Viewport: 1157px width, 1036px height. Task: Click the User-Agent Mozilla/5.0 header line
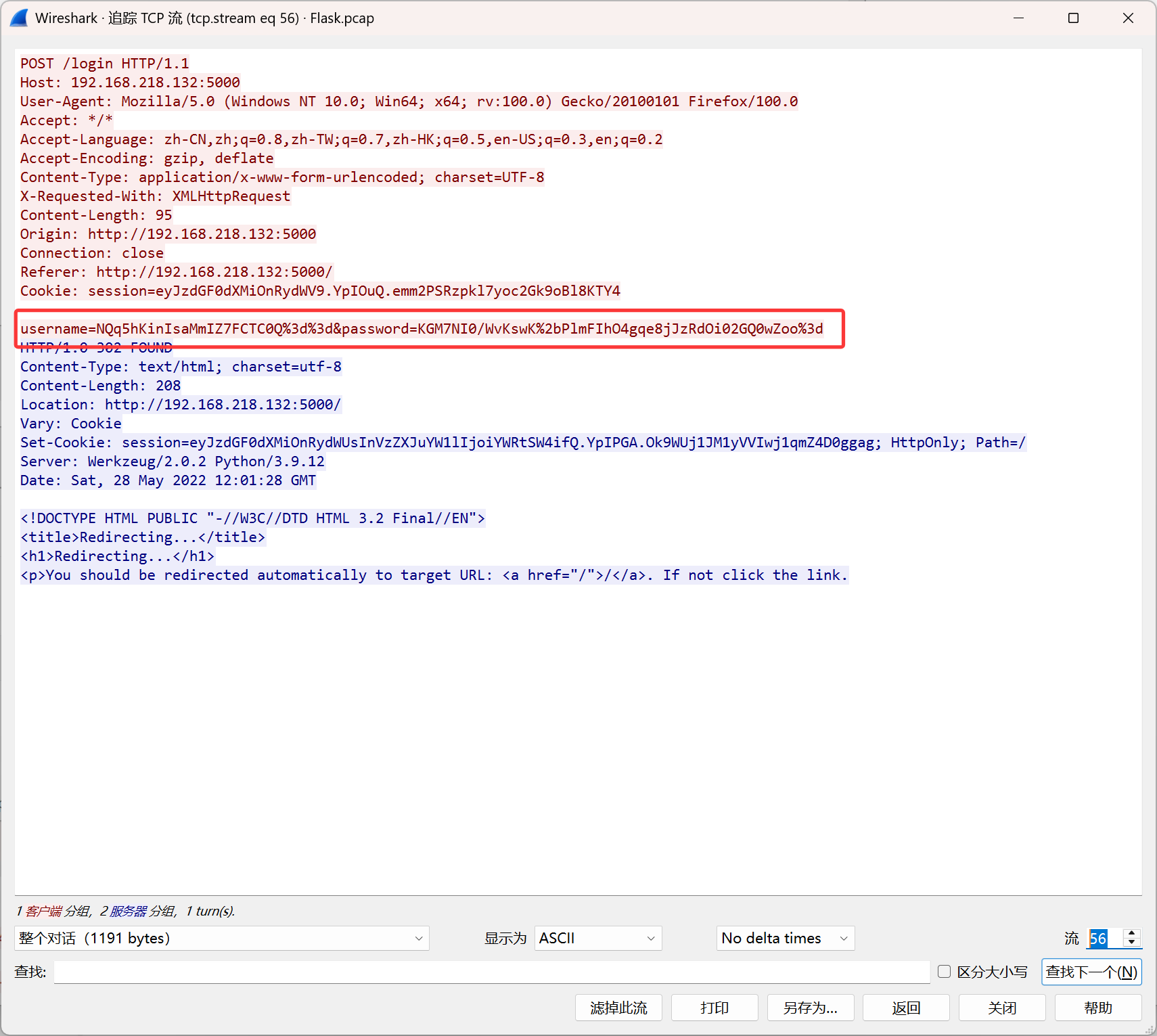click(x=409, y=102)
